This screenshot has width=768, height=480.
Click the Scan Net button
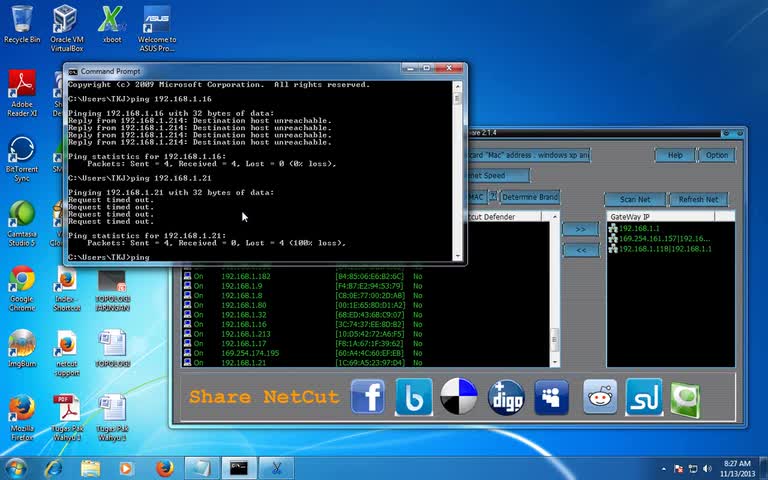[x=635, y=199]
